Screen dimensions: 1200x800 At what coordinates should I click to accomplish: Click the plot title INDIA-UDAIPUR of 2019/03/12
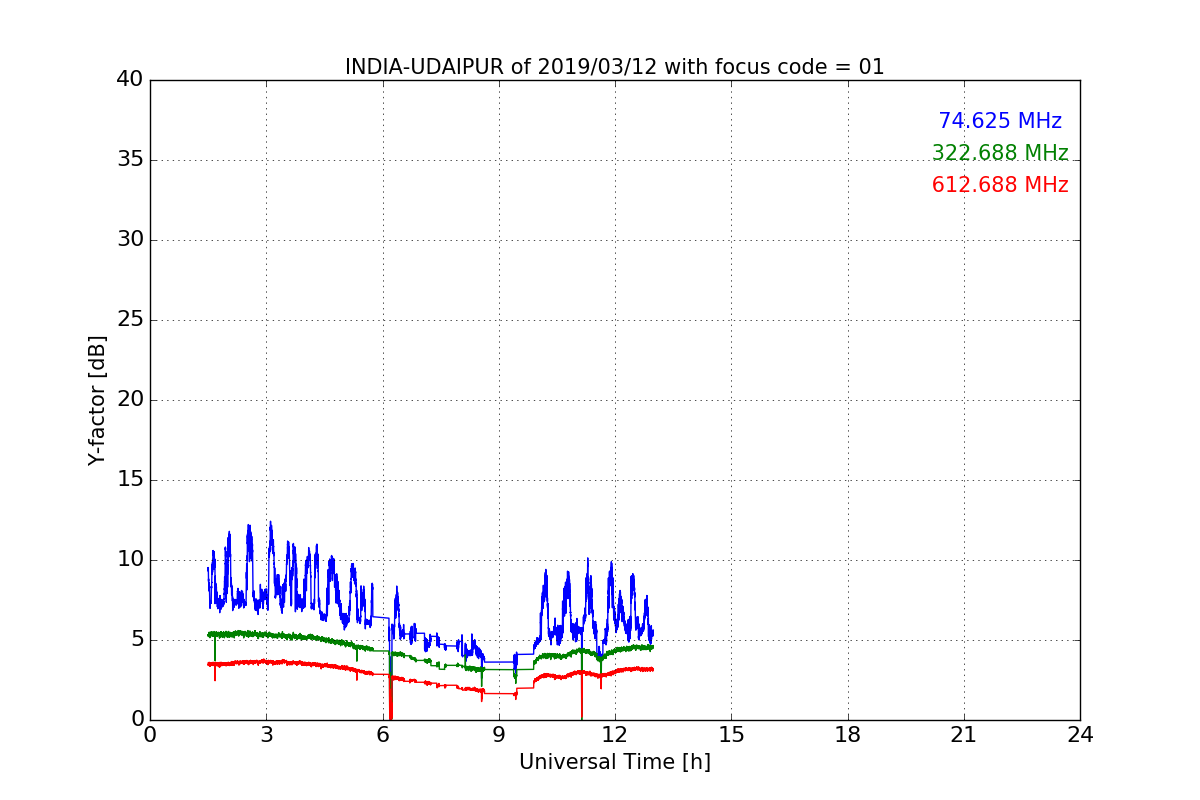pyautogui.click(x=614, y=67)
